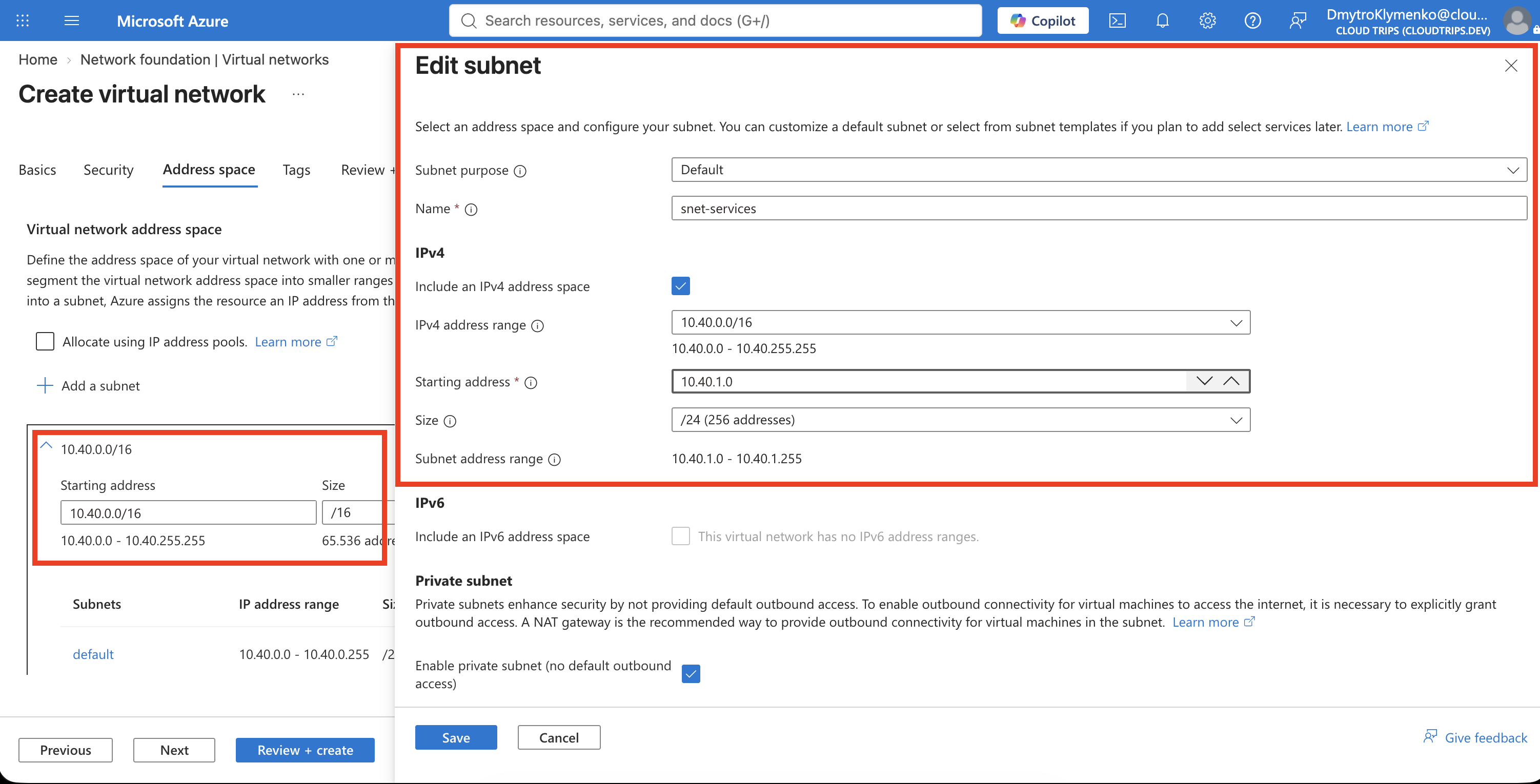Open Network foundation | Virtual networks breadcrumb
The width and height of the screenshot is (1540, 784).
point(205,60)
